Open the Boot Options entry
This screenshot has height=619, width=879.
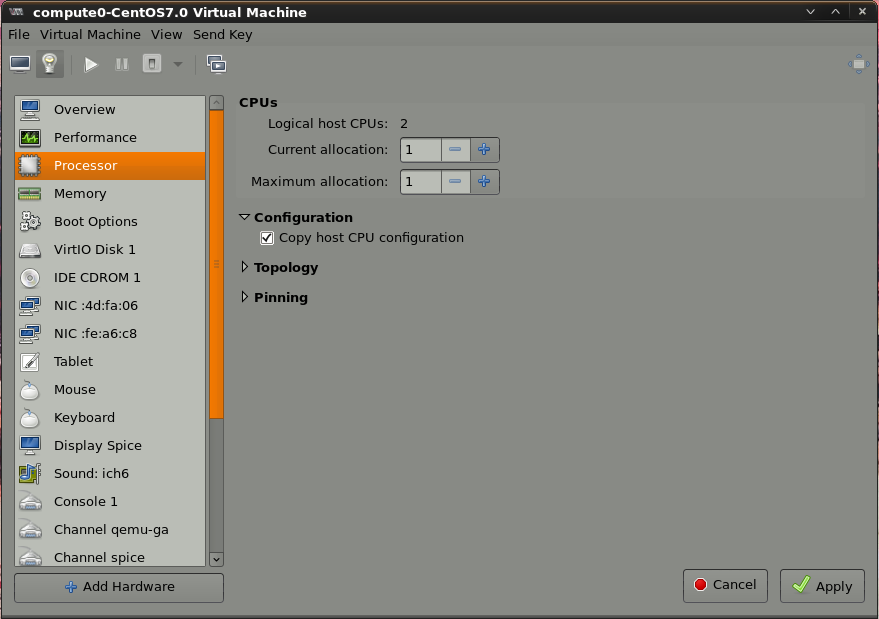[95, 221]
